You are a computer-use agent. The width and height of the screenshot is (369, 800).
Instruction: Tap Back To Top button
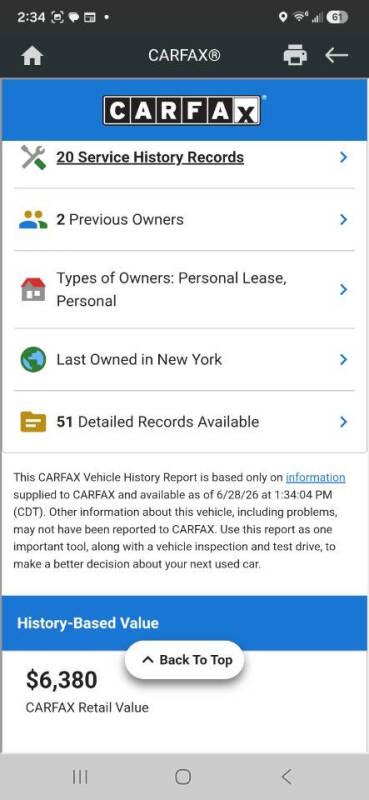(x=185, y=660)
